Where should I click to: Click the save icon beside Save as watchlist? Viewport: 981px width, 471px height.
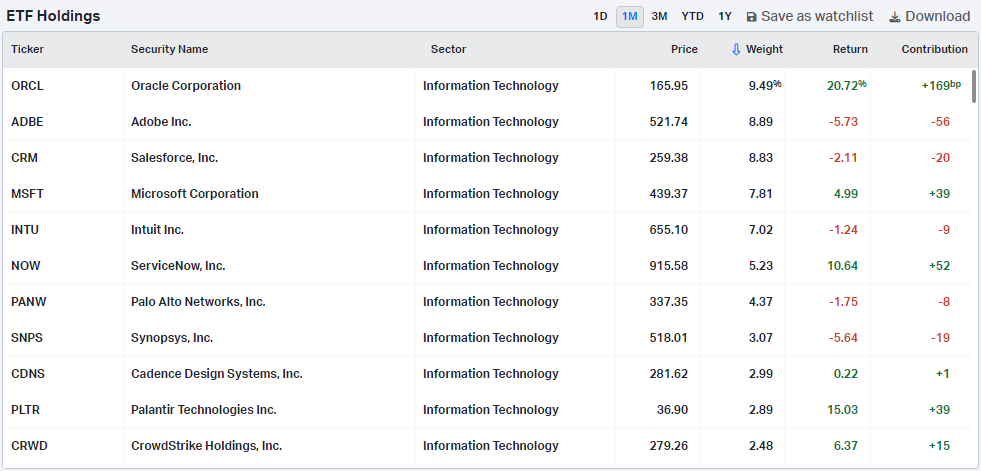(751, 17)
